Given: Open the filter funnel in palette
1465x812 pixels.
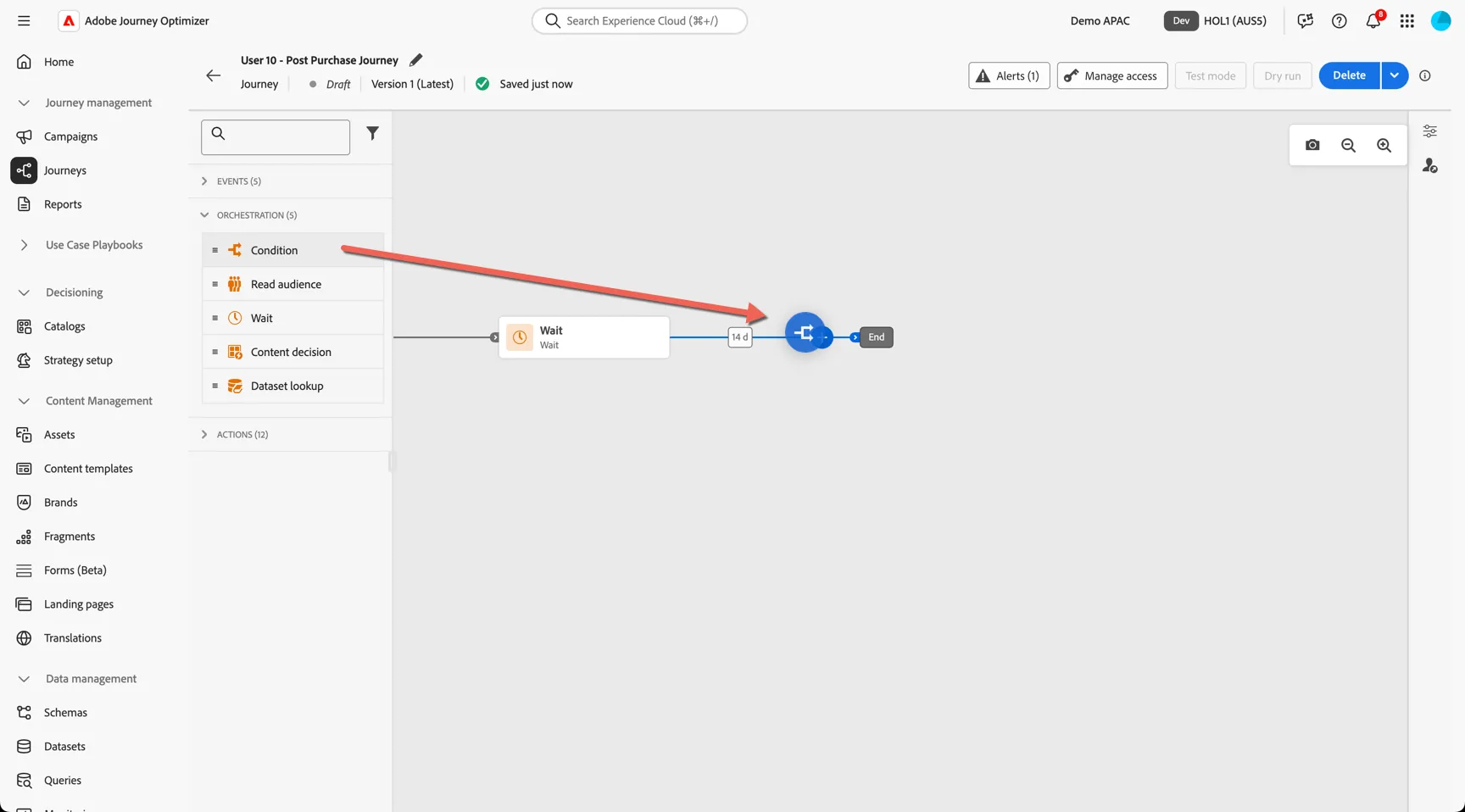Looking at the screenshot, I should [x=372, y=133].
